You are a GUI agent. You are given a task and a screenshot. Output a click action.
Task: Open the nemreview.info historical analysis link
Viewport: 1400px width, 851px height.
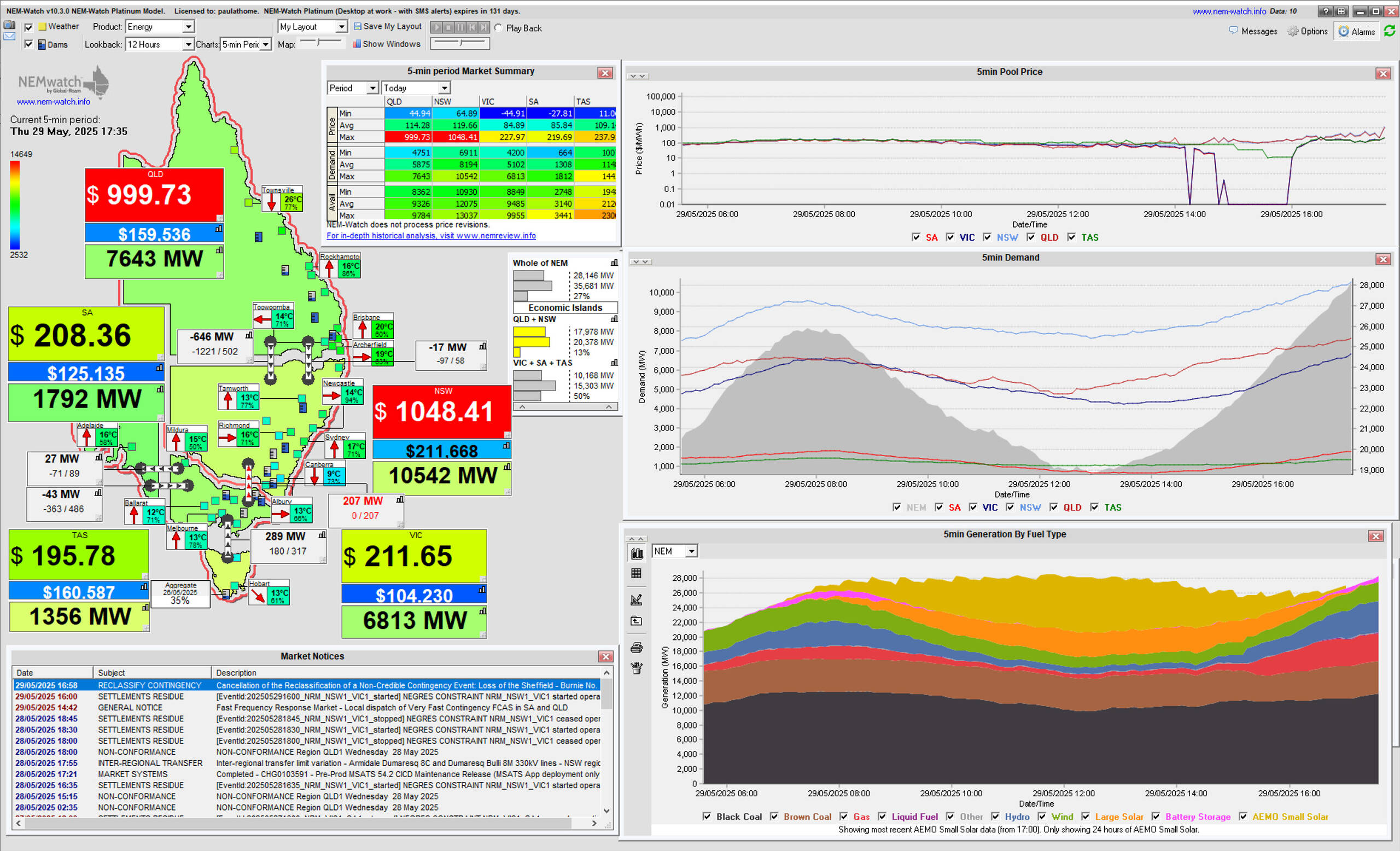coord(431,236)
